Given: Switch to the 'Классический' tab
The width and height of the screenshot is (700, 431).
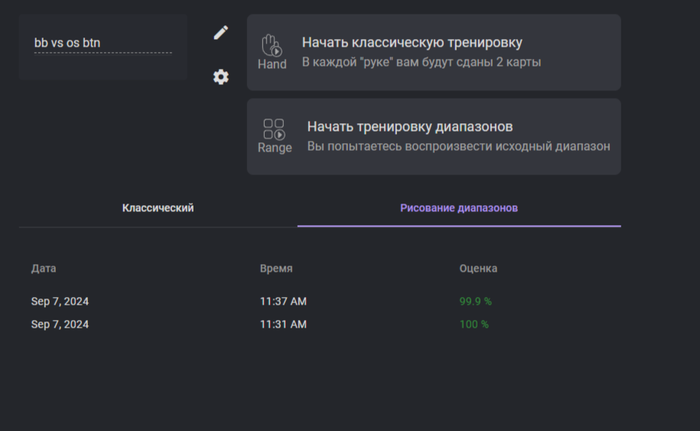Looking at the screenshot, I should click(x=158, y=208).
